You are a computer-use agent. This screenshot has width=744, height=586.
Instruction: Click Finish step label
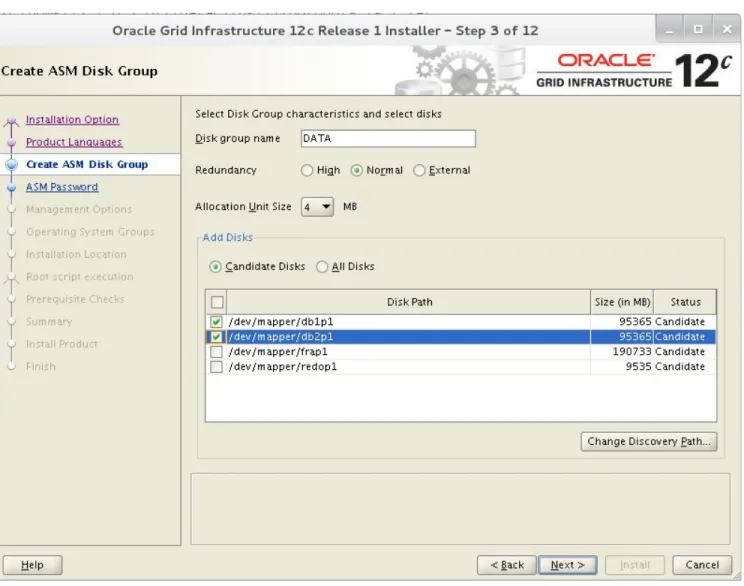[41, 367]
